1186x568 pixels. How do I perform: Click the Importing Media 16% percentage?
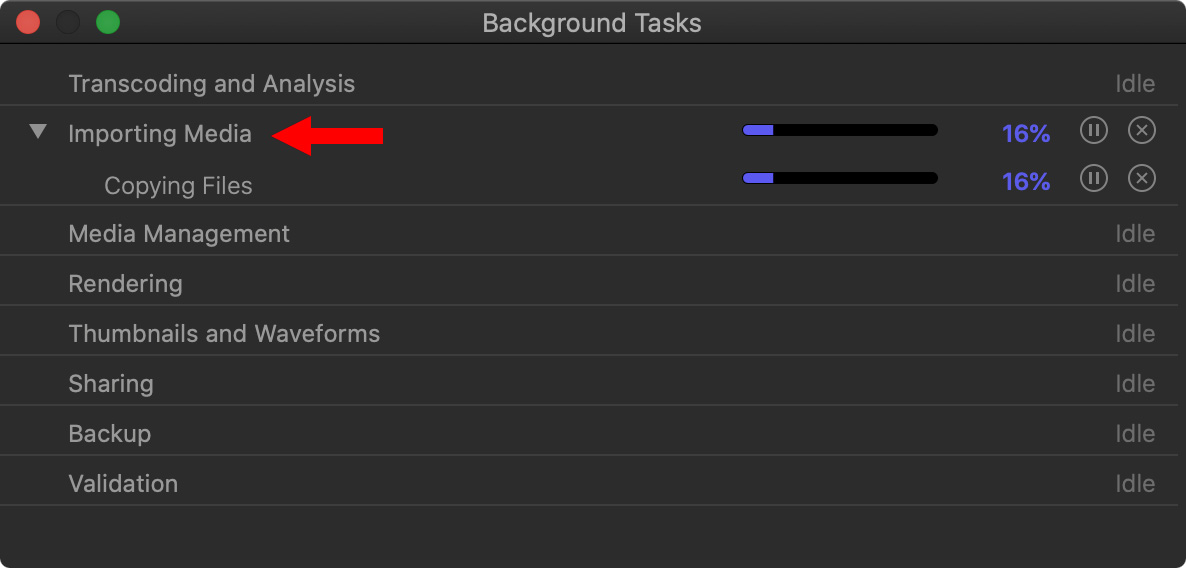click(1026, 134)
